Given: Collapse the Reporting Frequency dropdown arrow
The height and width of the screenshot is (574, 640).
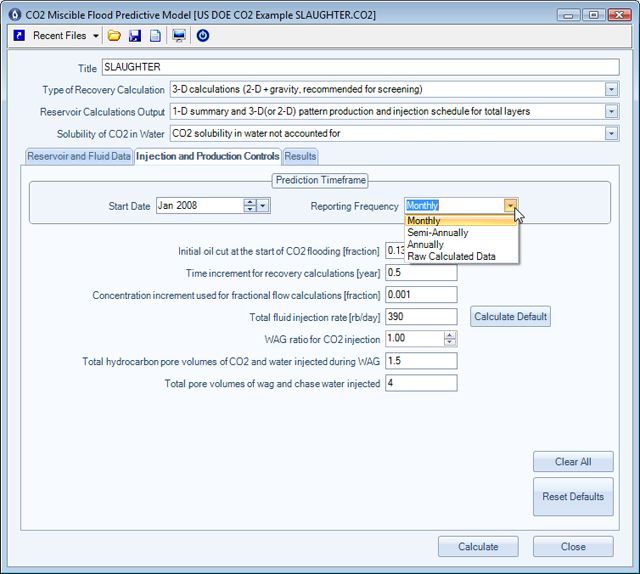Looking at the screenshot, I should point(510,206).
